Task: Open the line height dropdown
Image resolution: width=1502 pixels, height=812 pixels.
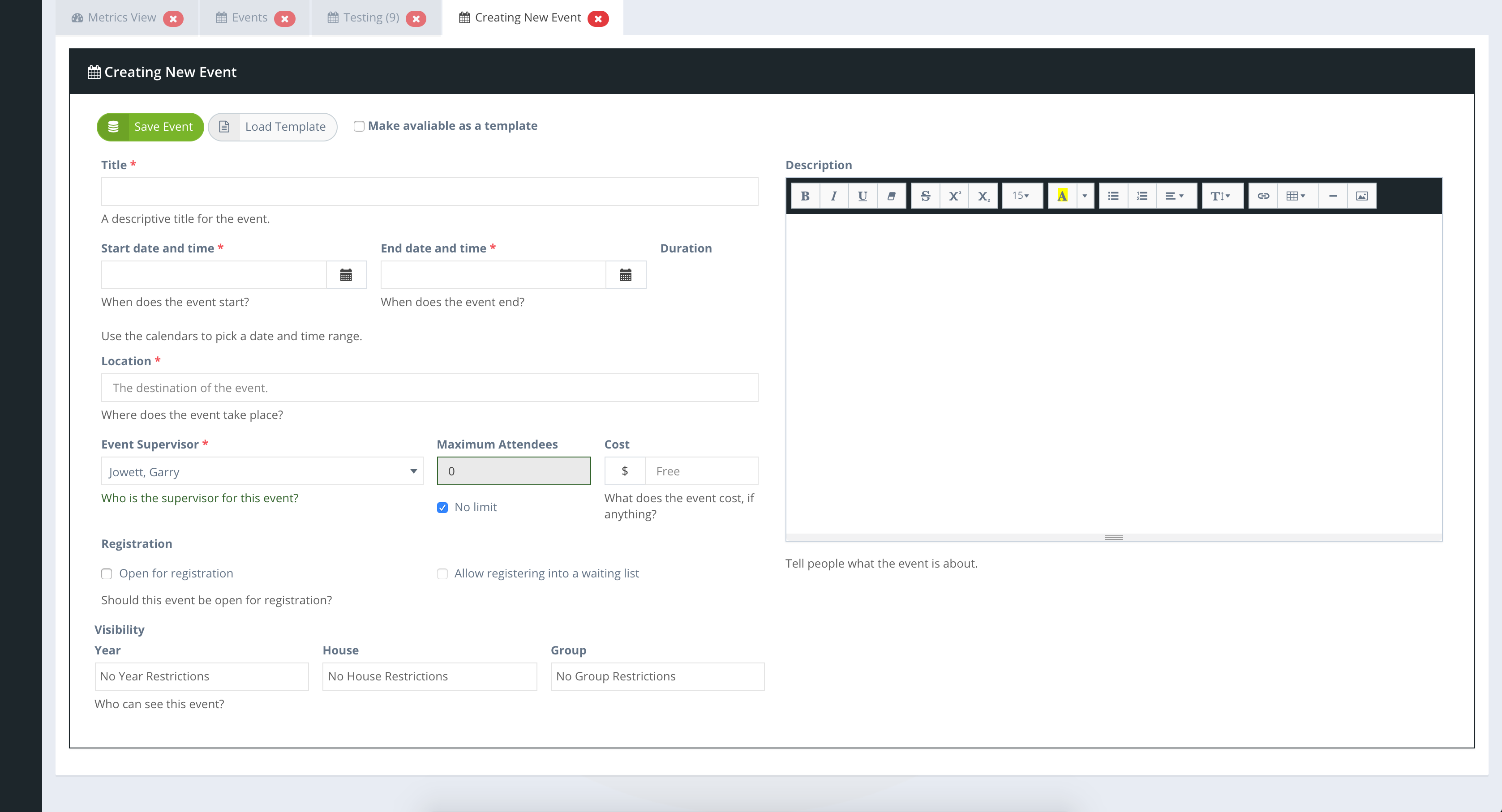Action: pyautogui.click(x=1222, y=196)
